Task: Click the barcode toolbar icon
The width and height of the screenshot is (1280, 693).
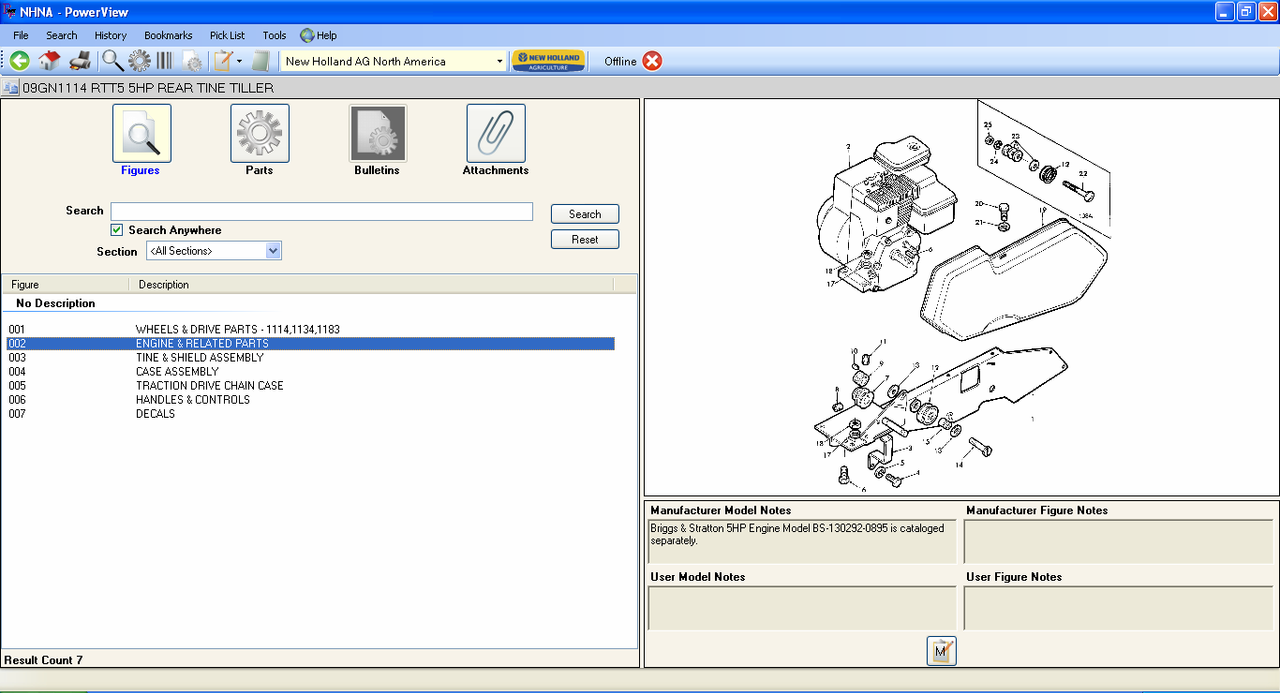Action: [x=164, y=61]
